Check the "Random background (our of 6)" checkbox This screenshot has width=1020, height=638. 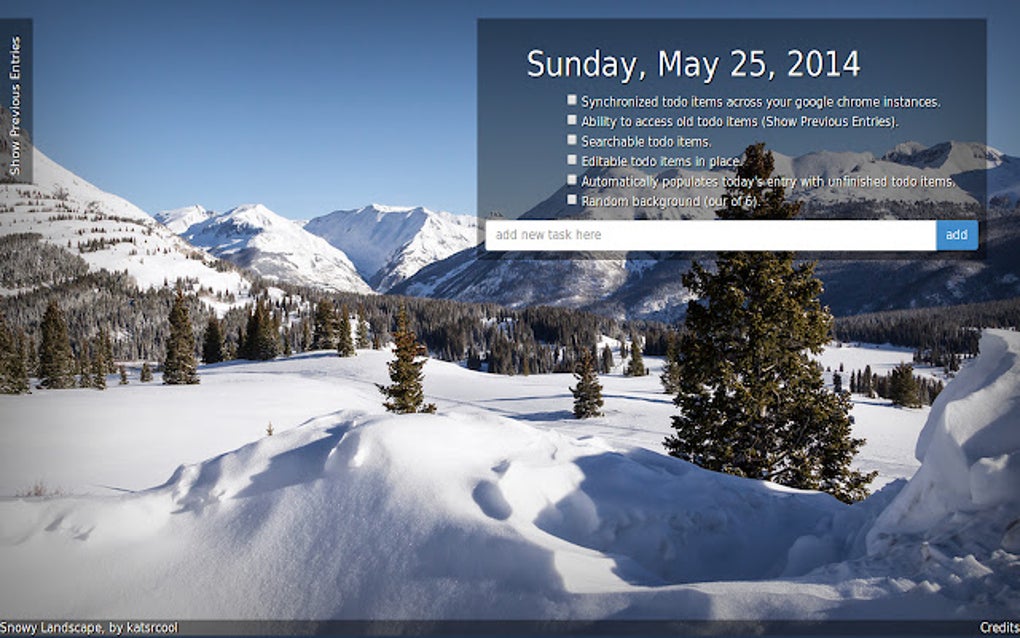tap(571, 200)
